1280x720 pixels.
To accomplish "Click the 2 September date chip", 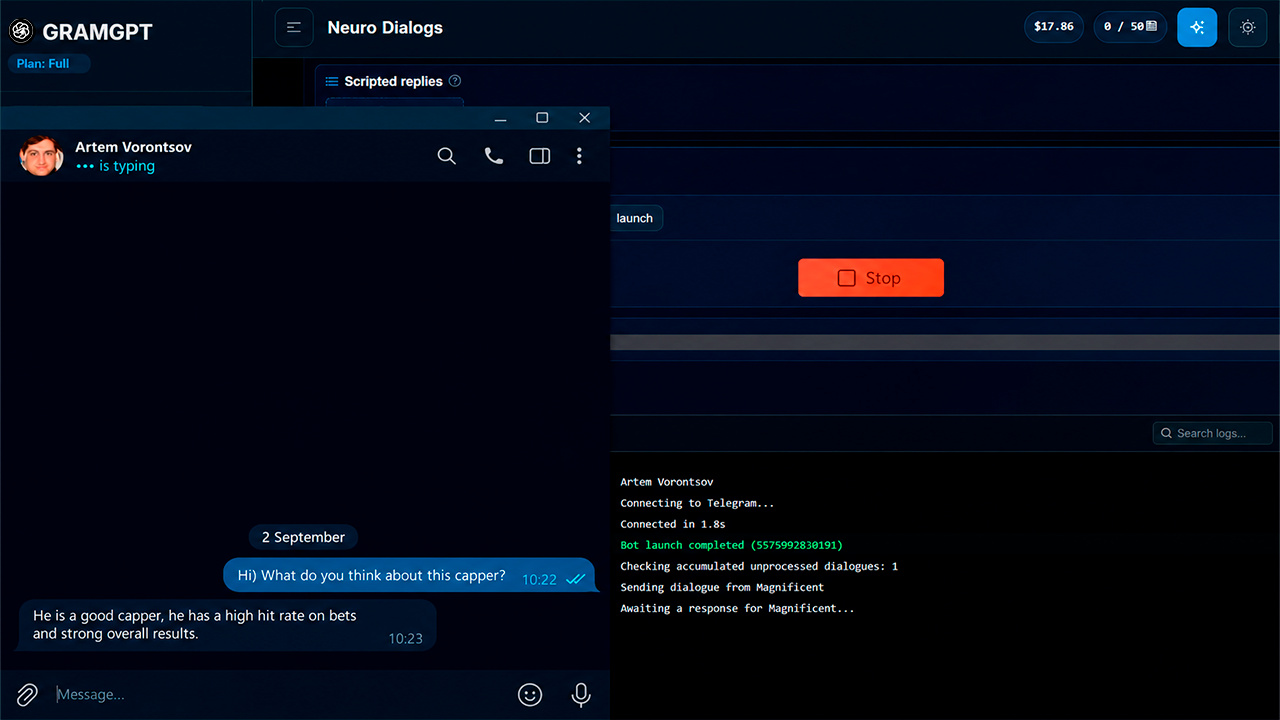I will click(303, 537).
